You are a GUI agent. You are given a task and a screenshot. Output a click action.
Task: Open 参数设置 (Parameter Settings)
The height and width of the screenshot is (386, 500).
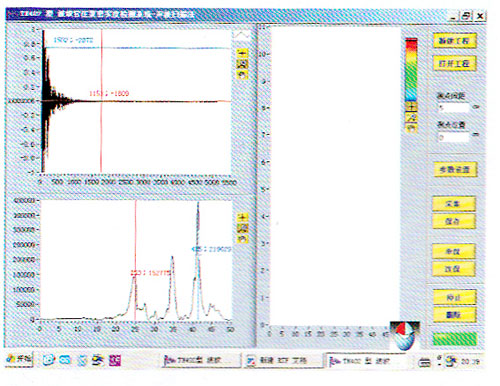(x=455, y=169)
